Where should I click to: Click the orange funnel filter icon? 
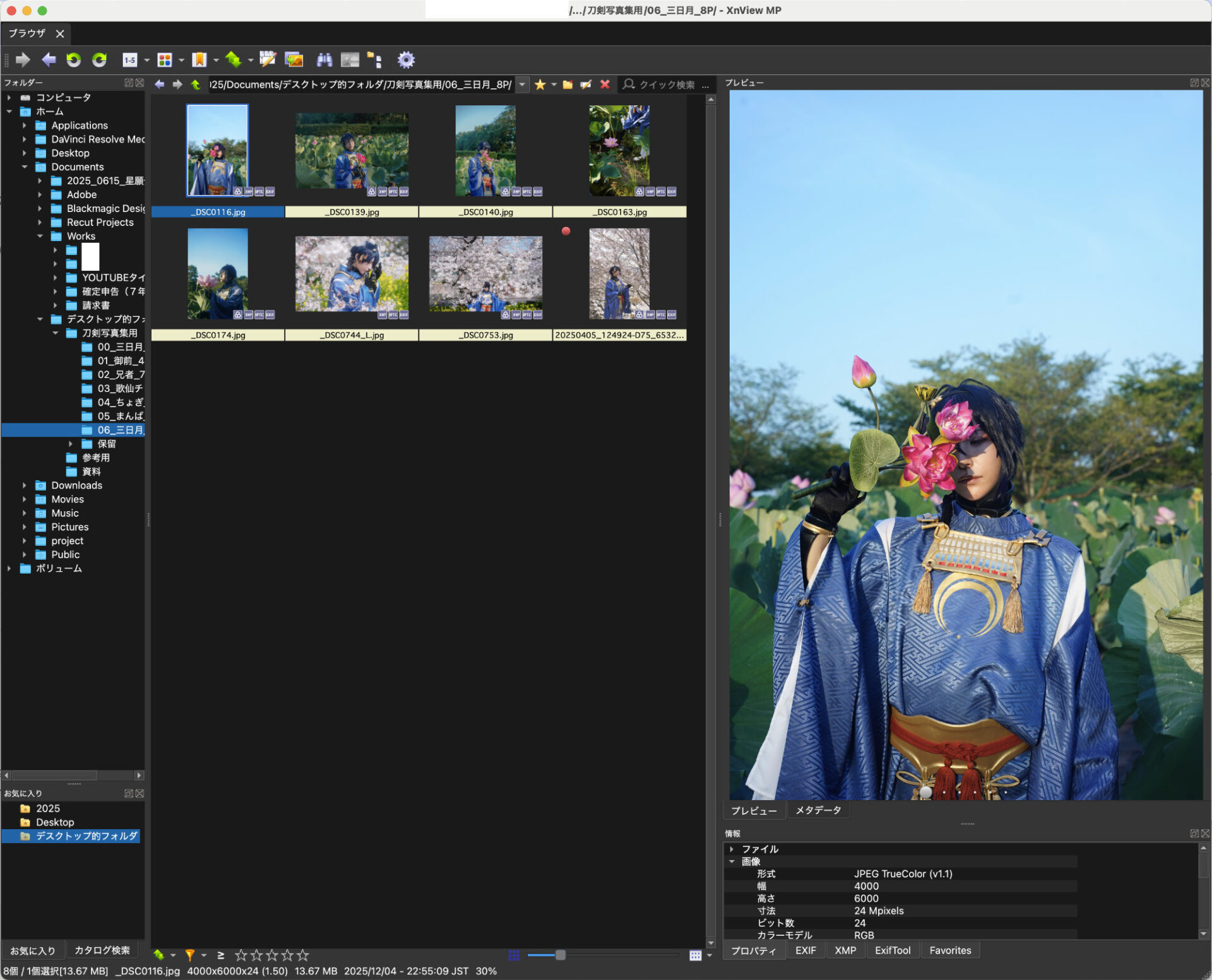click(189, 955)
